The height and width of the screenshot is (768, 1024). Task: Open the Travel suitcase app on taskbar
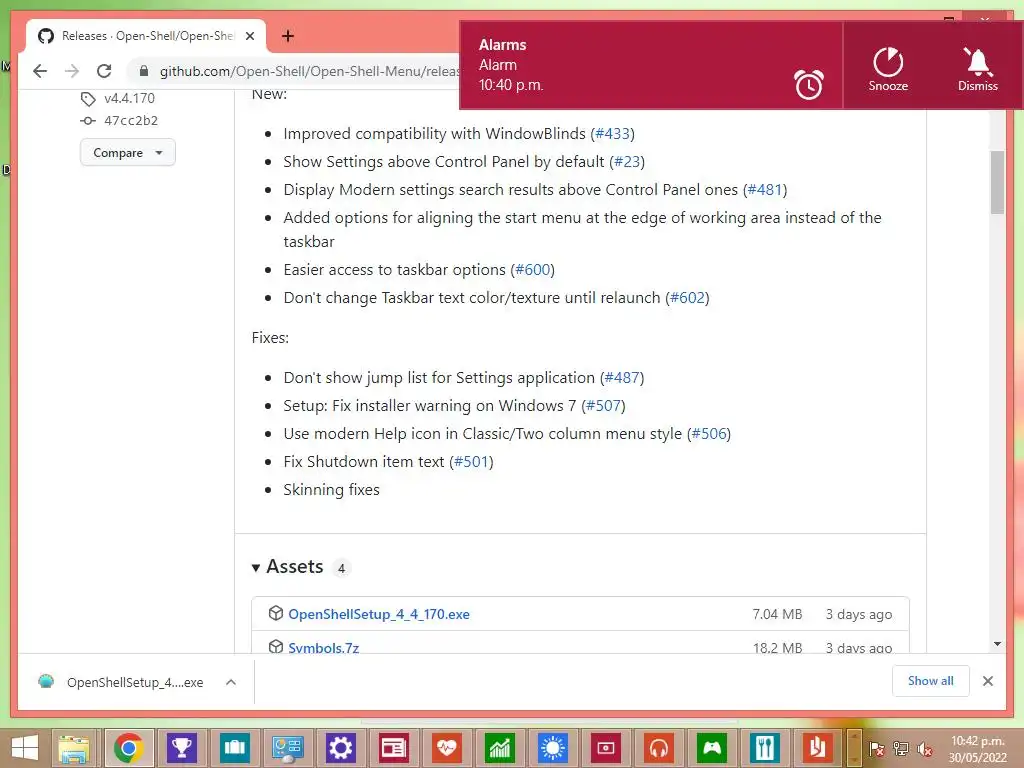pos(234,748)
